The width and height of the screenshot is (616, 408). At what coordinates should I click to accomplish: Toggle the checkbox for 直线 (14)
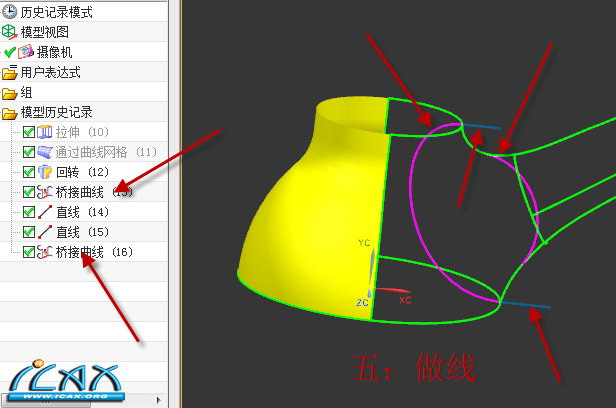click(29, 212)
